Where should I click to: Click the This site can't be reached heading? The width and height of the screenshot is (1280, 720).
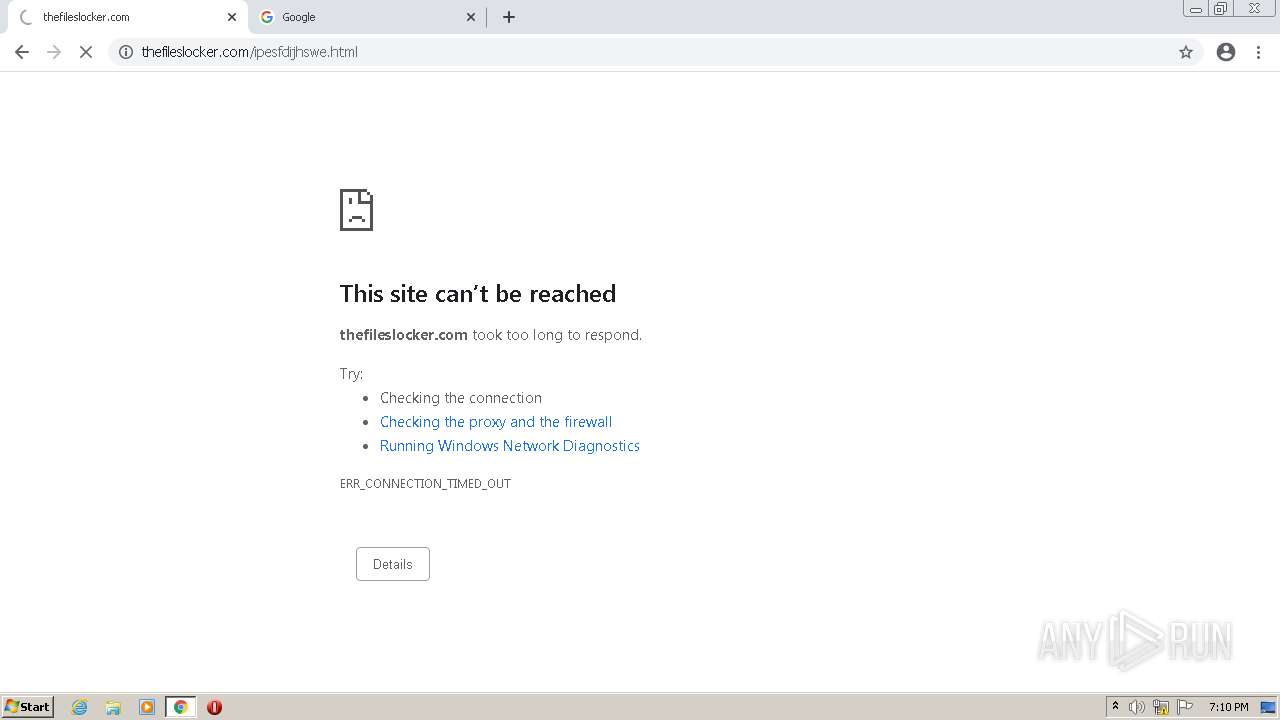[478, 293]
